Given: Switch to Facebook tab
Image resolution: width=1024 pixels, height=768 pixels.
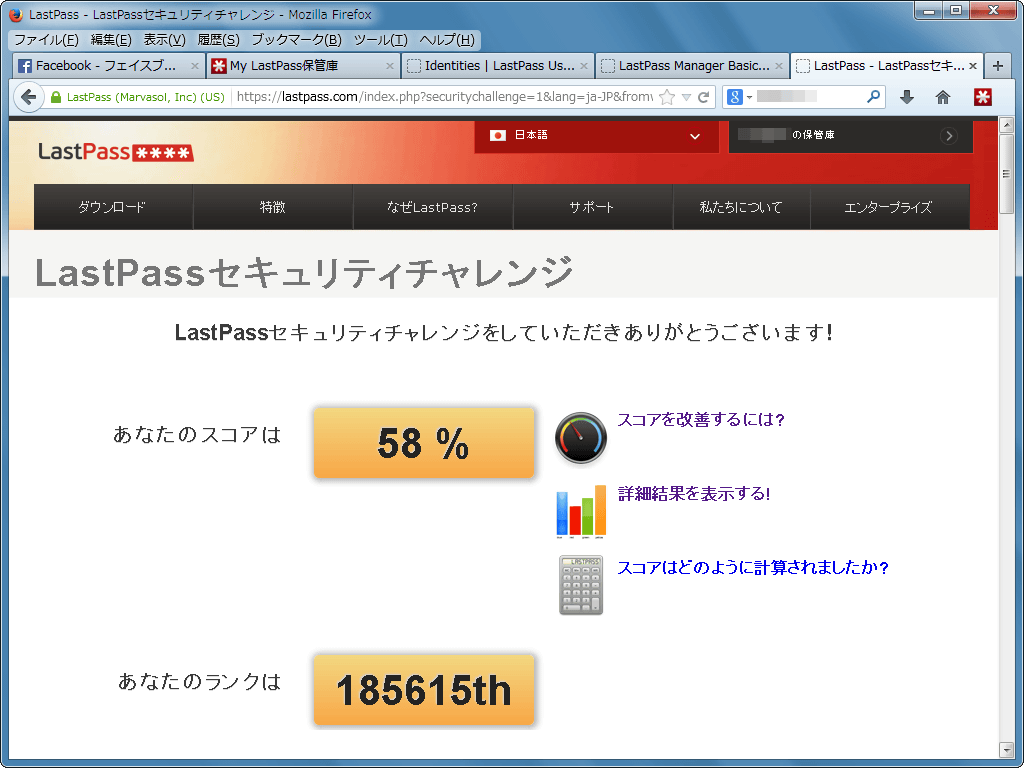Looking at the screenshot, I should pyautogui.click(x=109, y=66).
